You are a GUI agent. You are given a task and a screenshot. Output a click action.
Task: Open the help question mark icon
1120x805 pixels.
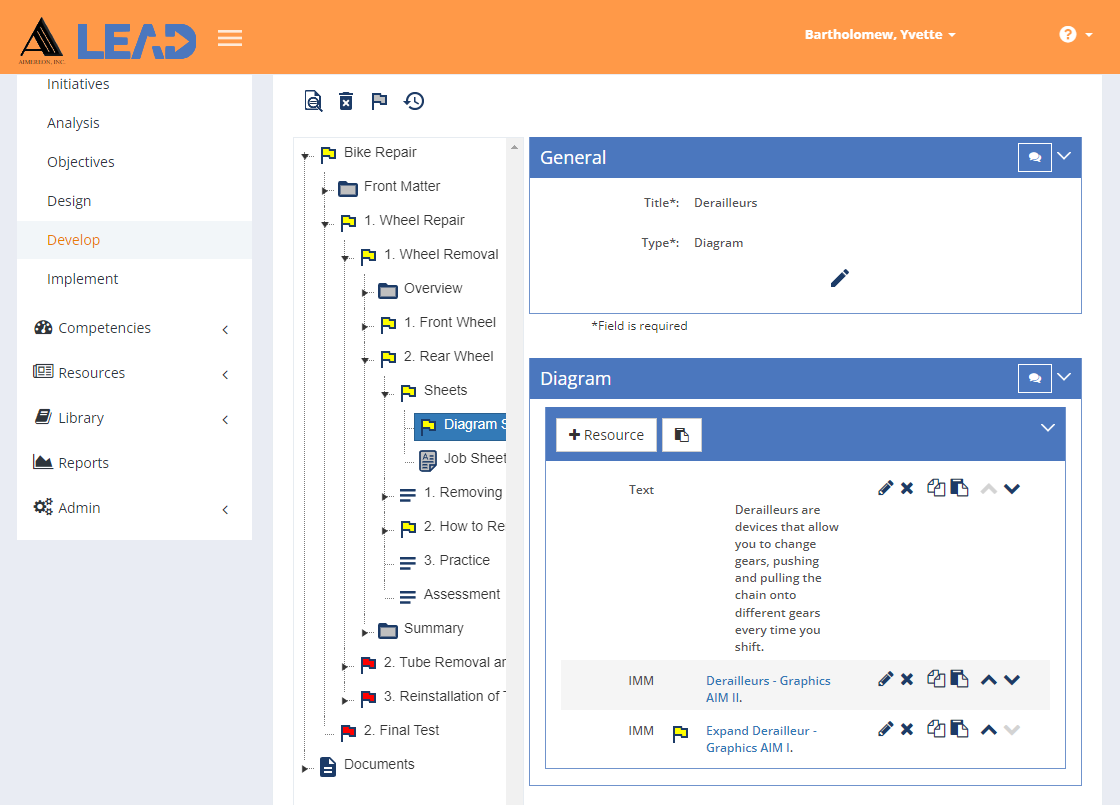click(x=1068, y=34)
